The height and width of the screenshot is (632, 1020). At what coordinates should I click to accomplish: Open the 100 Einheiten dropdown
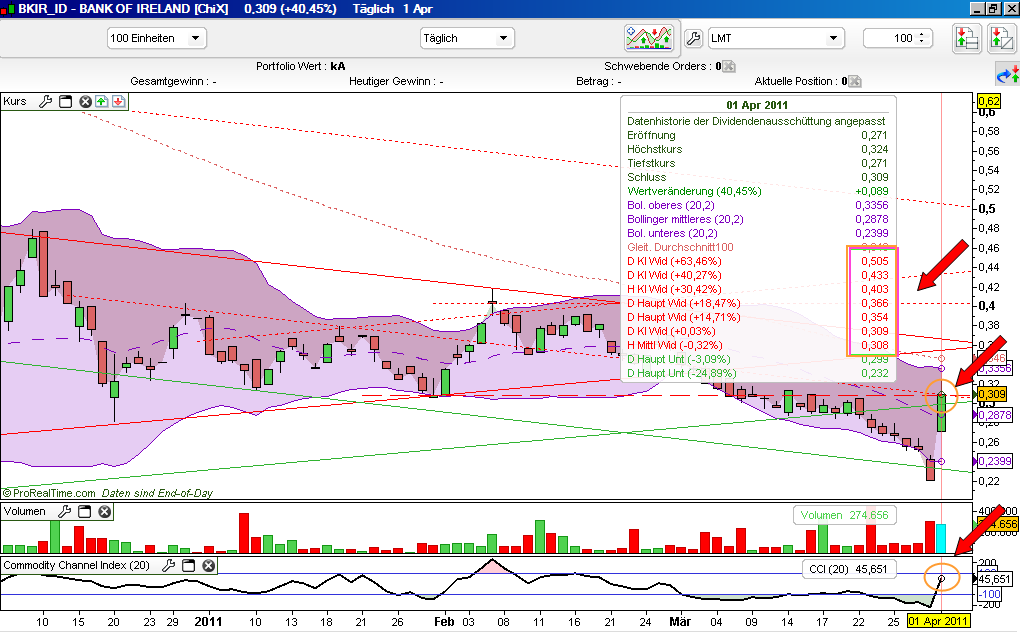point(157,38)
